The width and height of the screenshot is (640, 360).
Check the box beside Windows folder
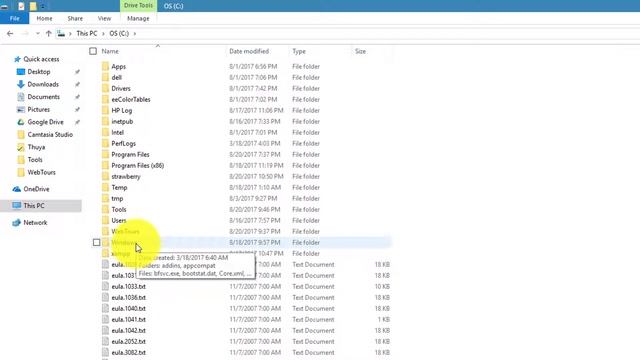pos(96,242)
